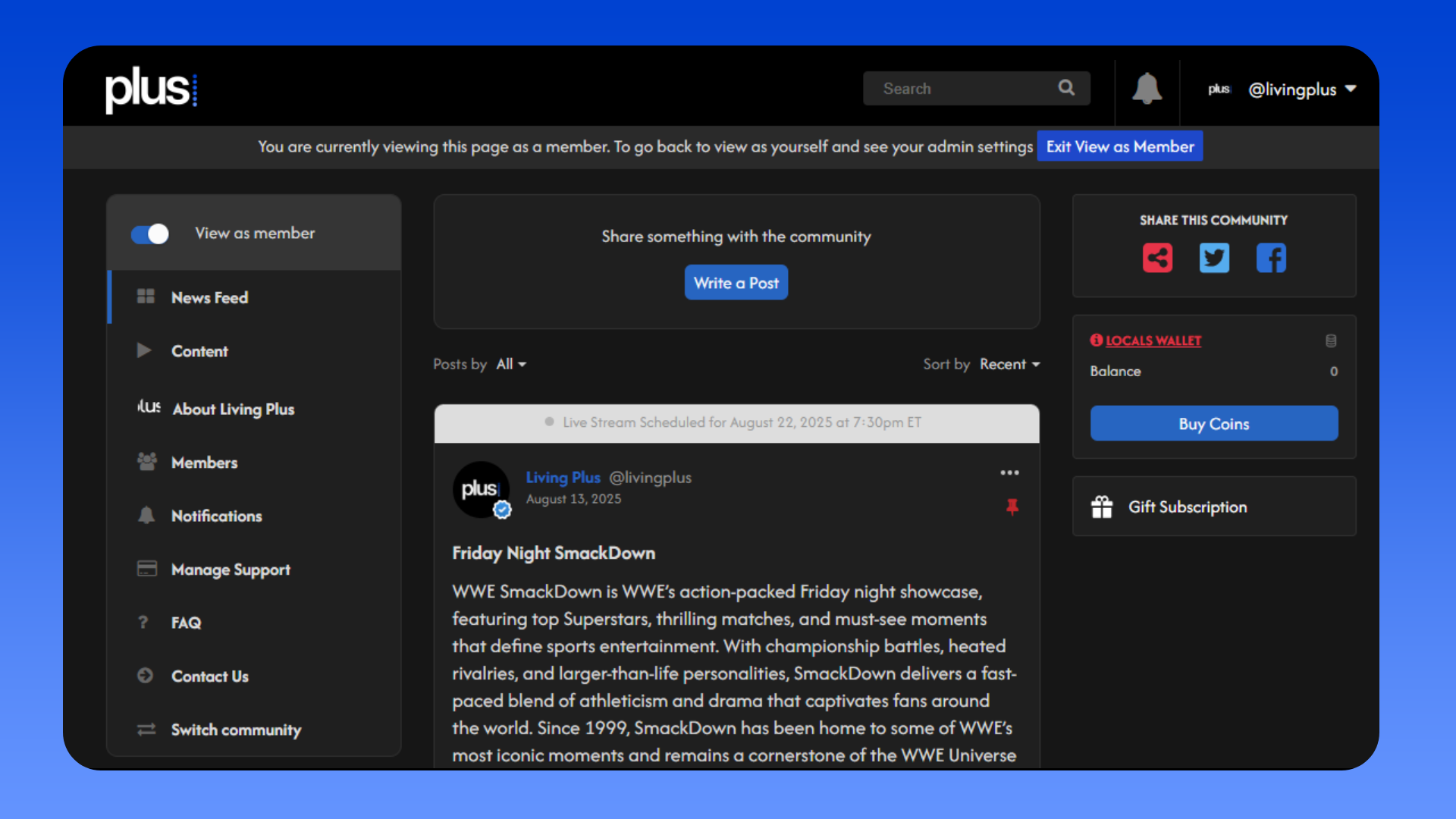
Task: Toggle the View as member switch
Action: tap(150, 234)
